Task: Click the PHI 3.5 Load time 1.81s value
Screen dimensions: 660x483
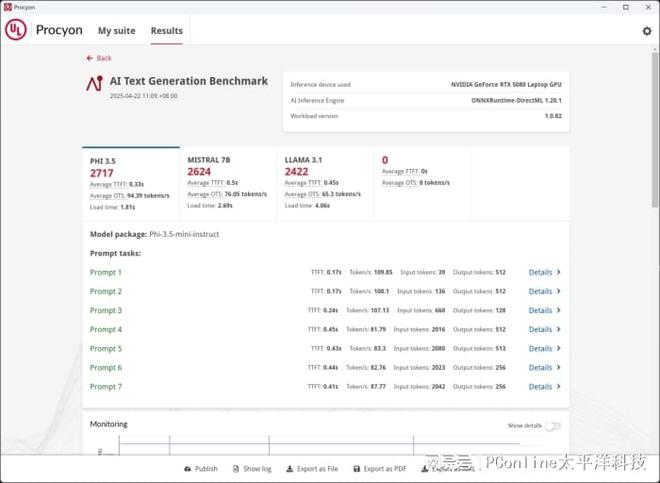Action: [128, 207]
